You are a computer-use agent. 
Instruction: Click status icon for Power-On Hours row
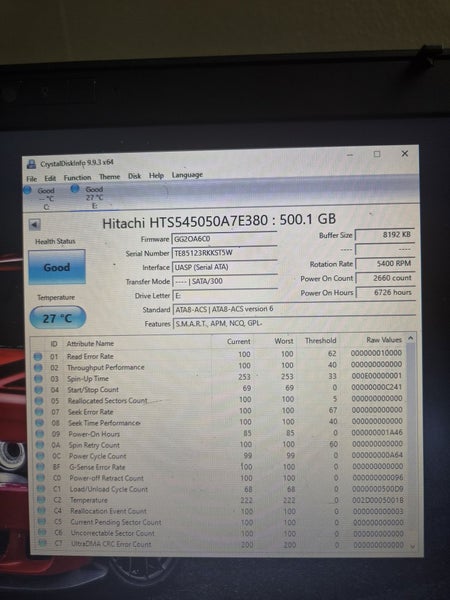point(40,434)
